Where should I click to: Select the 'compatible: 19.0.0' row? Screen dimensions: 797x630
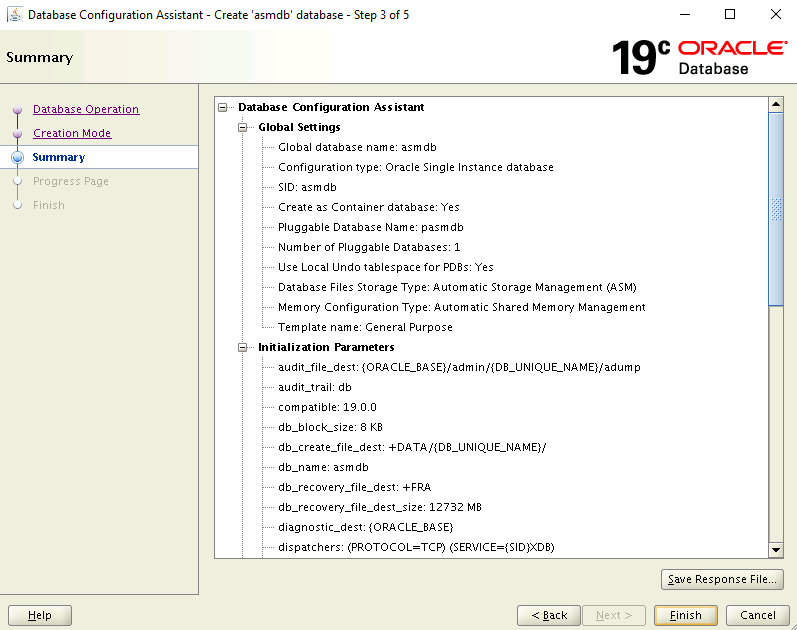pos(327,407)
